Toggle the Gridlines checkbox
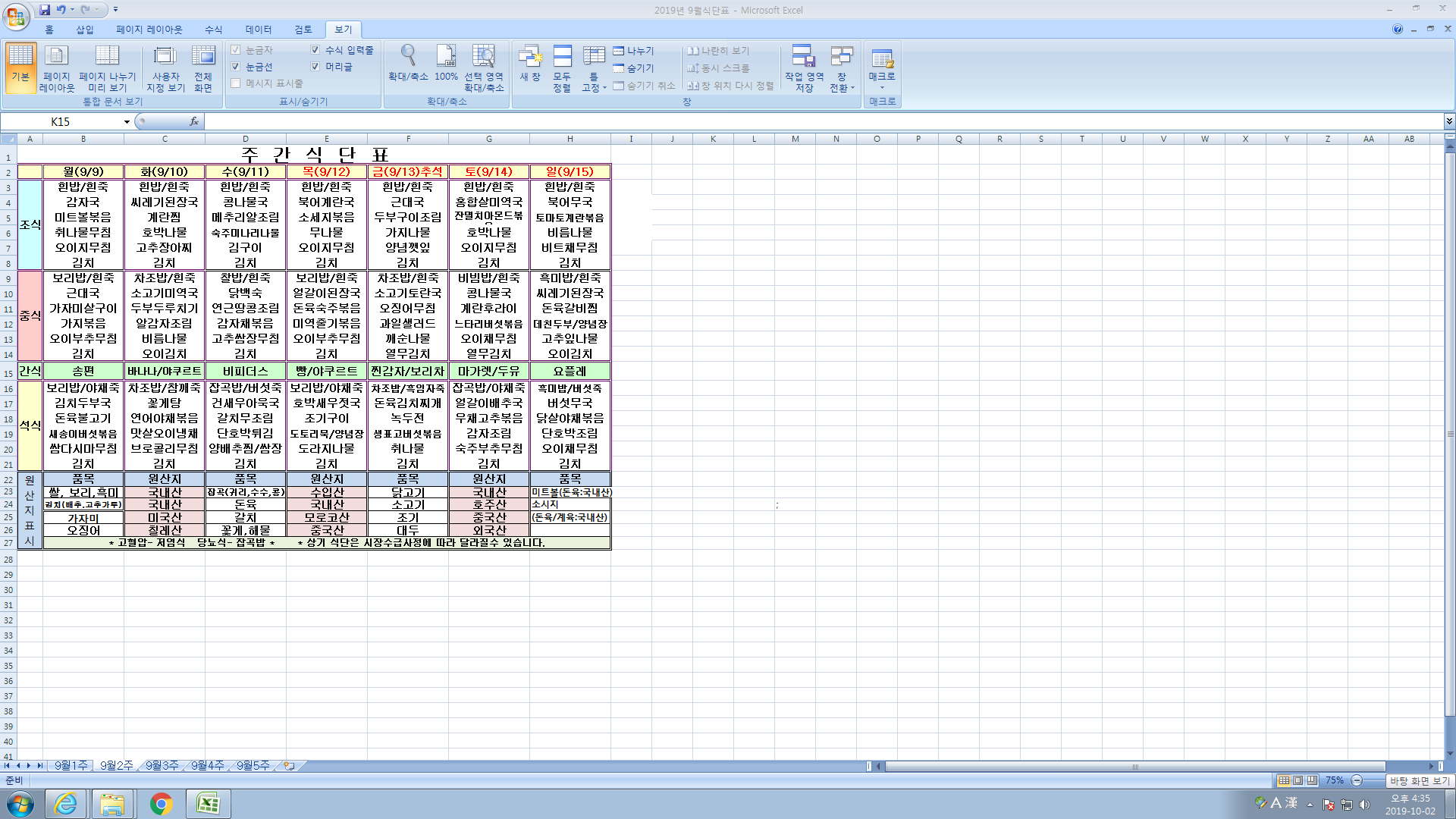The width and height of the screenshot is (1456, 819). point(236,67)
